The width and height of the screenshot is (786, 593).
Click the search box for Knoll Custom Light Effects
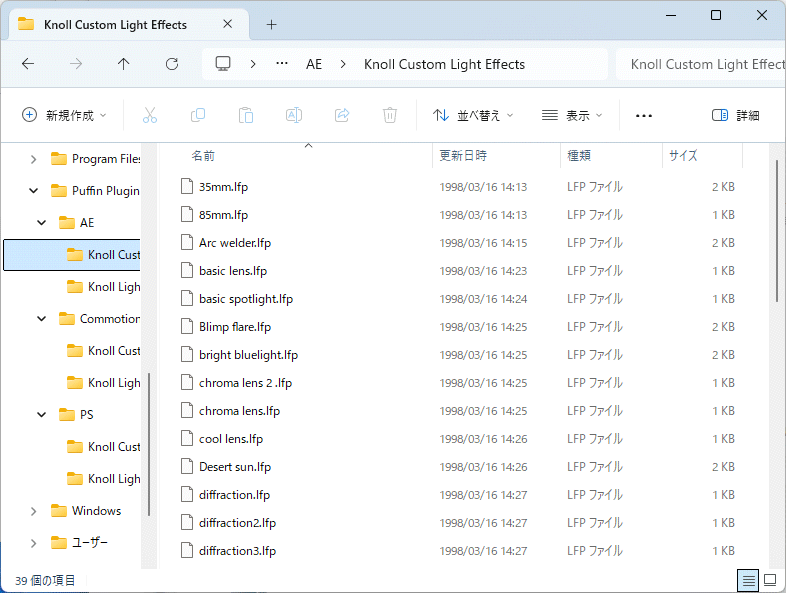point(700,64)
